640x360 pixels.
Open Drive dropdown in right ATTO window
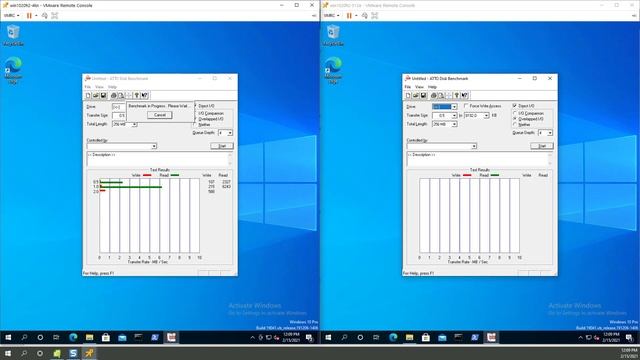click(x=454, y=107)
